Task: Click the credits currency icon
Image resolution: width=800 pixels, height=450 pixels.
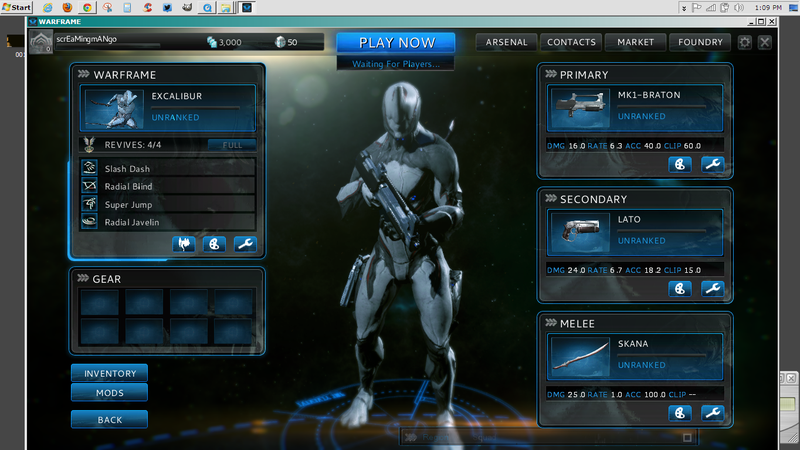Action: [212, 42]
